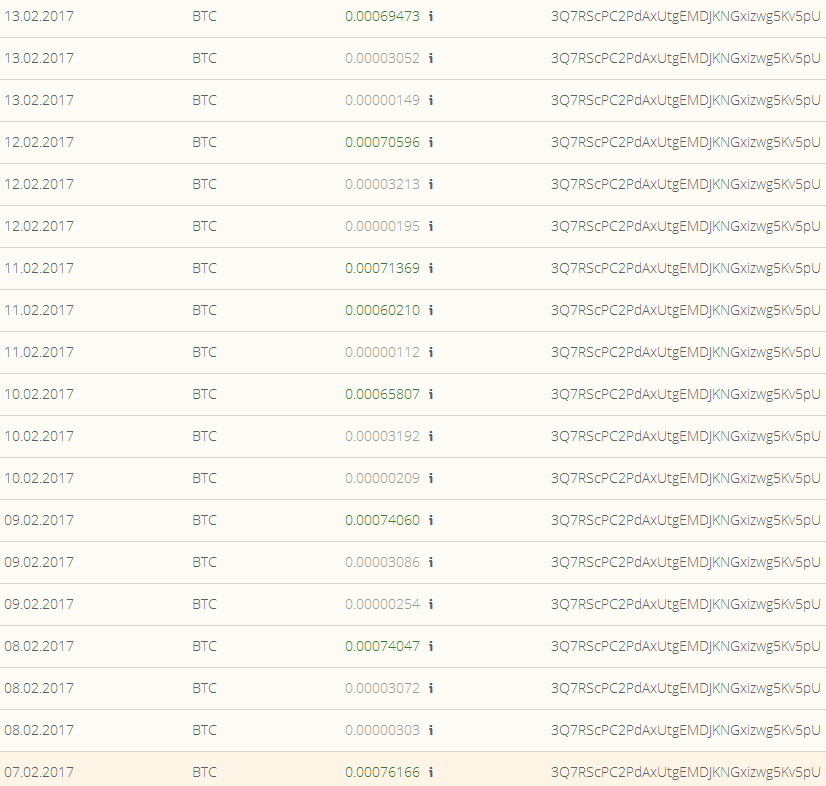Click wallet address in the 0.00069473 row
The width and height of the screenshot is (826, 786).
click(686, 16)
